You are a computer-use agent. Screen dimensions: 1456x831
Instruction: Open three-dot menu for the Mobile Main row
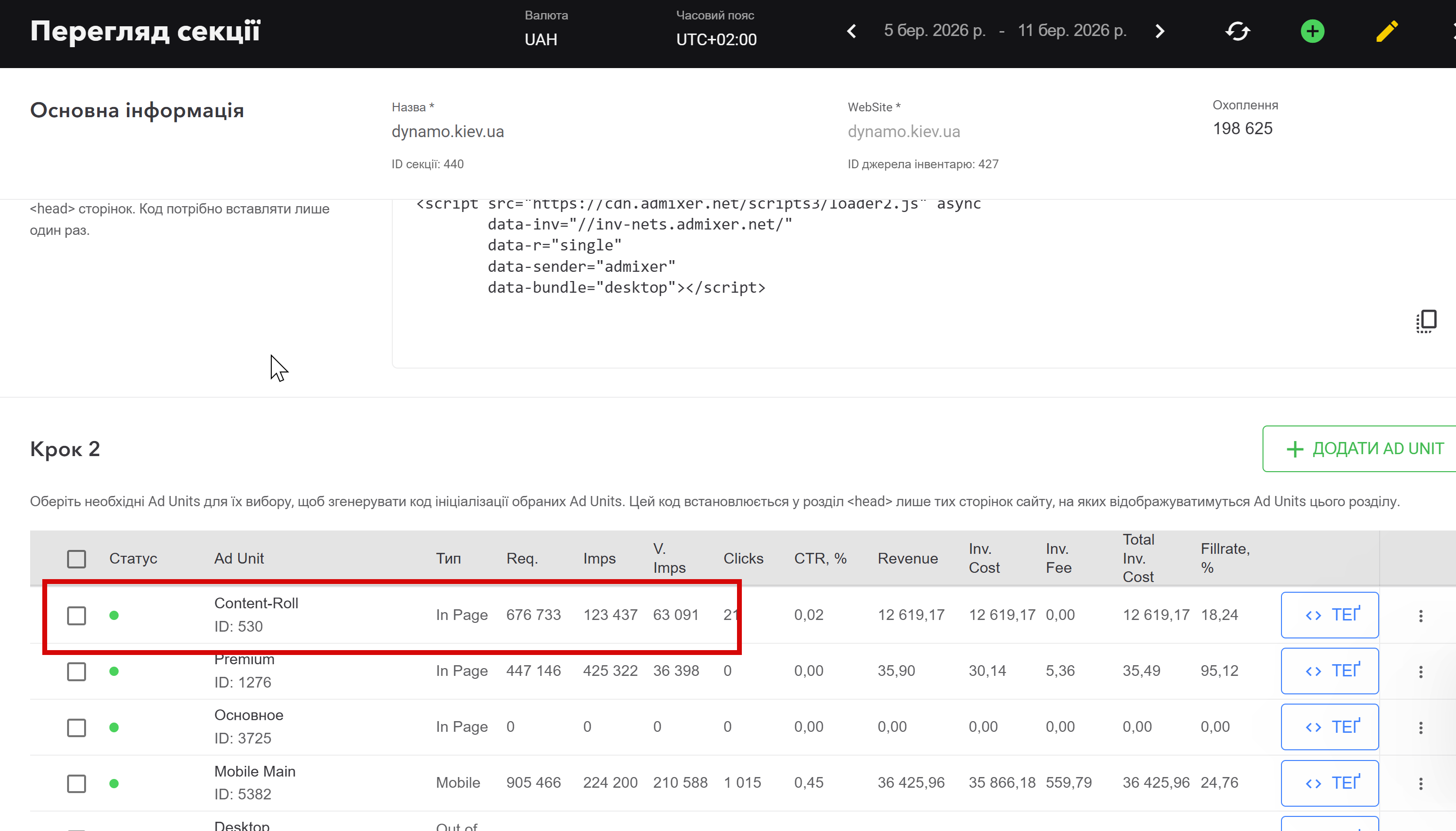1421,783
